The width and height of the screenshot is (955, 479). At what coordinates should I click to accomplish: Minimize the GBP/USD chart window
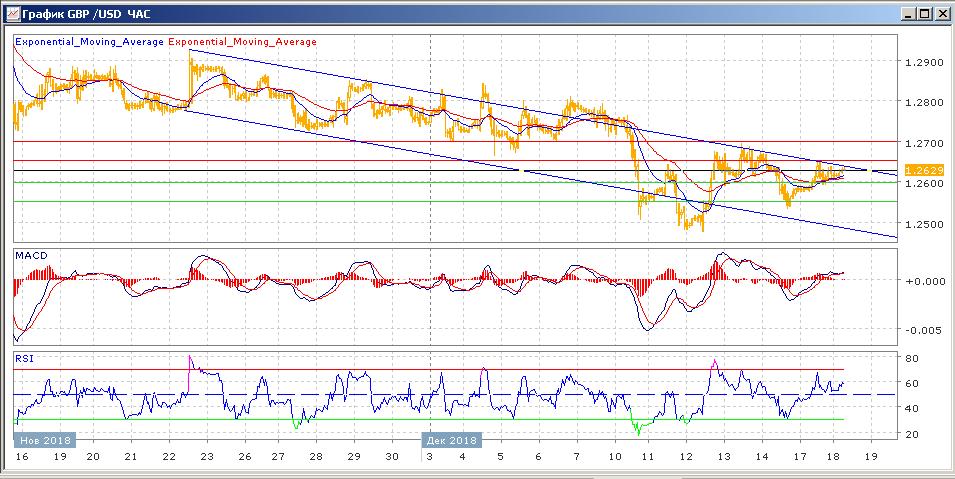[908, 14]
